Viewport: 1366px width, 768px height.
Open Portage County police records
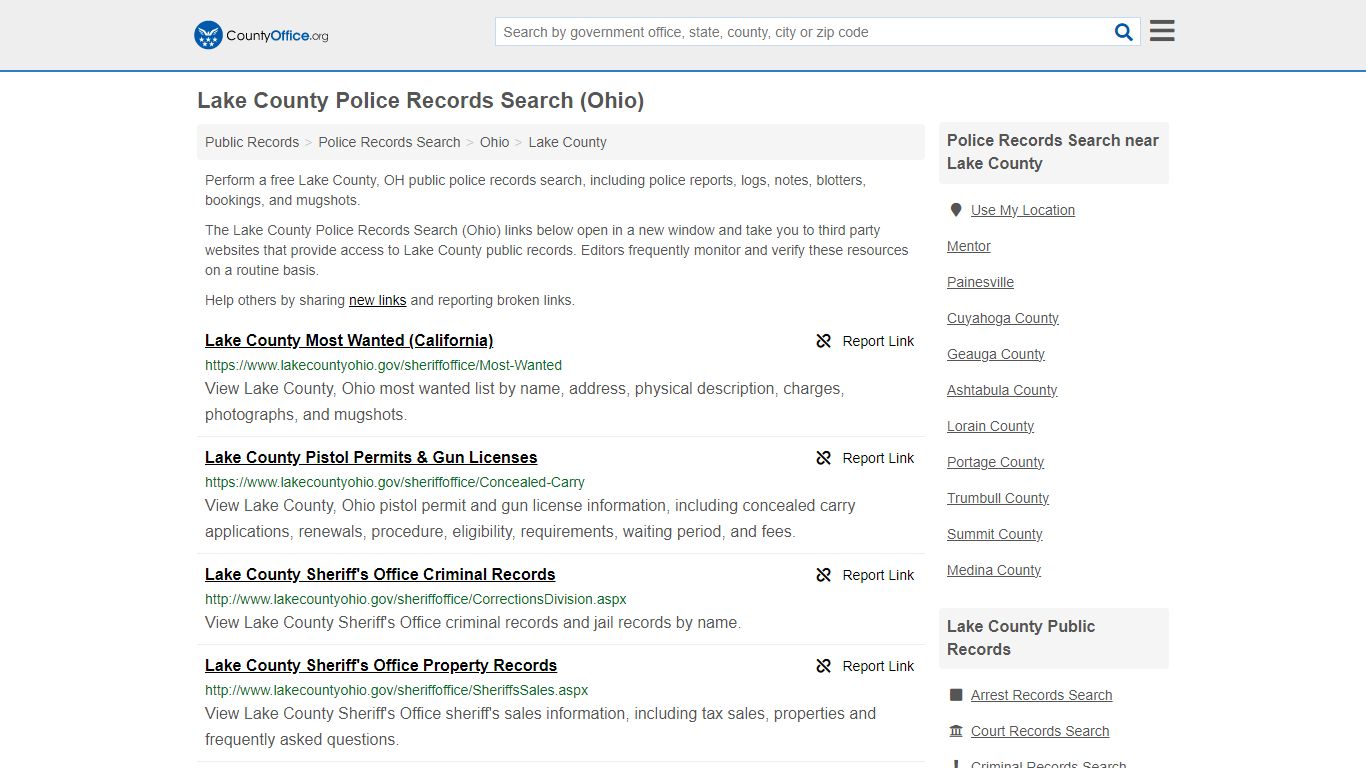[x=995, y=462]
